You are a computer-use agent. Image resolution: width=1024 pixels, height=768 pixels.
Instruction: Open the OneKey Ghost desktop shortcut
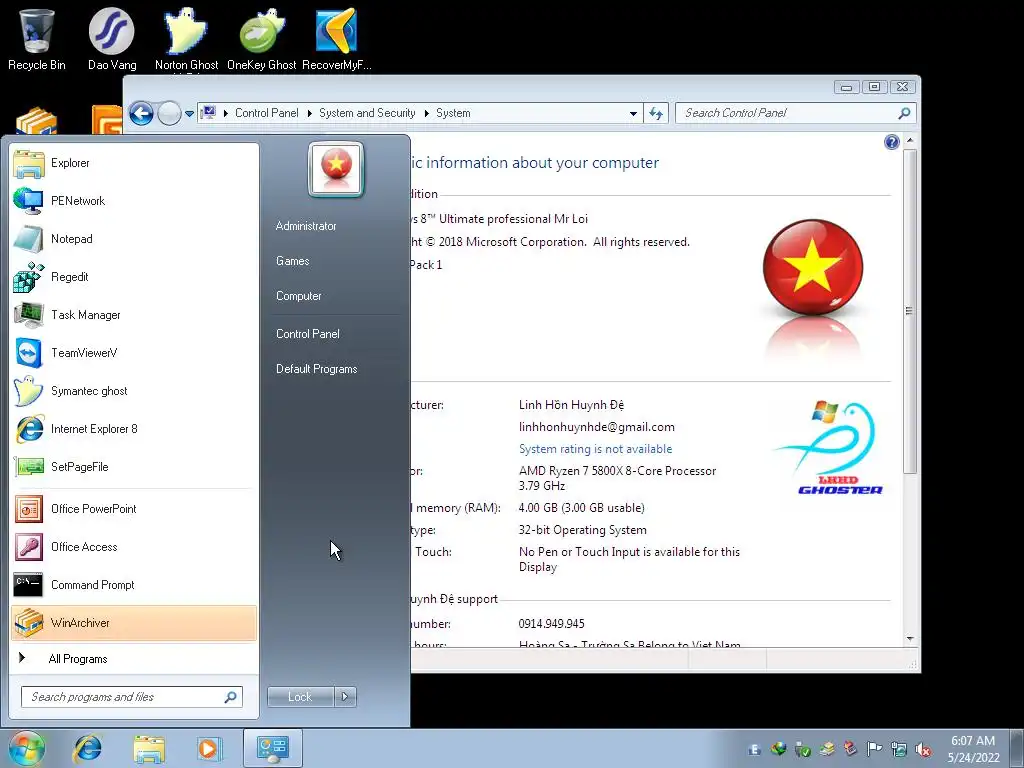point(261,39)
